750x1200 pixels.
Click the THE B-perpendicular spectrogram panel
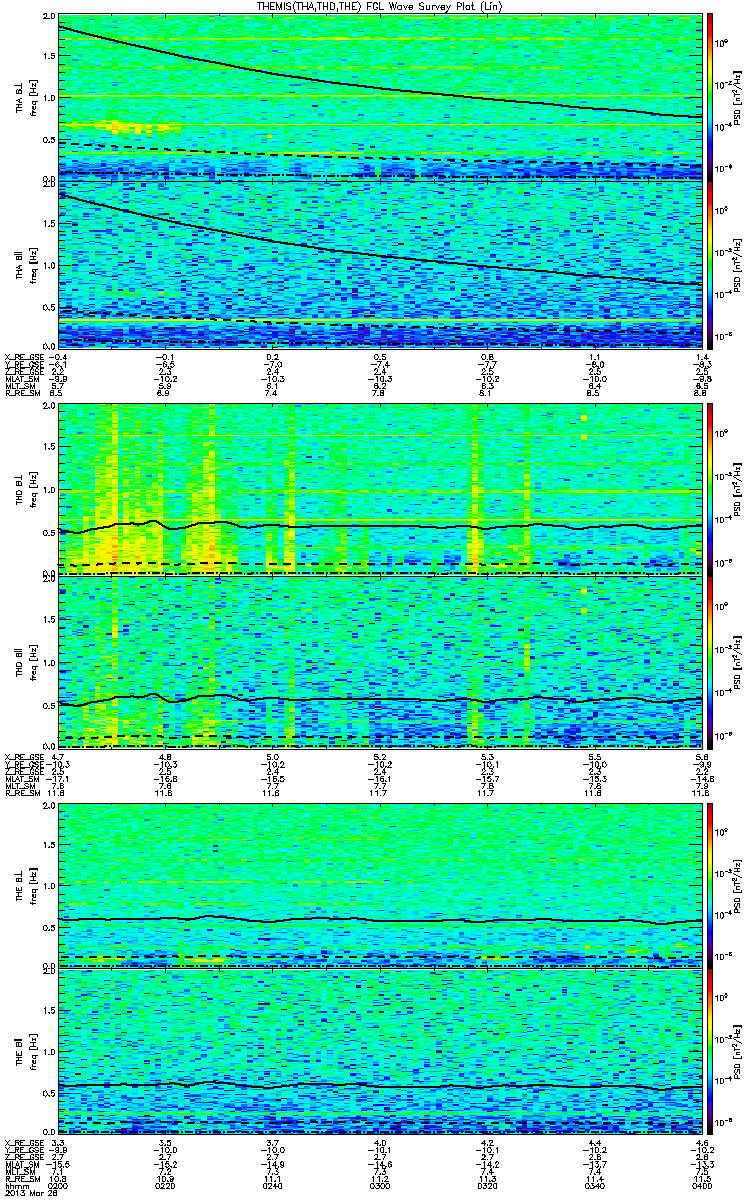pyautogui.click(x=380, y=884)
